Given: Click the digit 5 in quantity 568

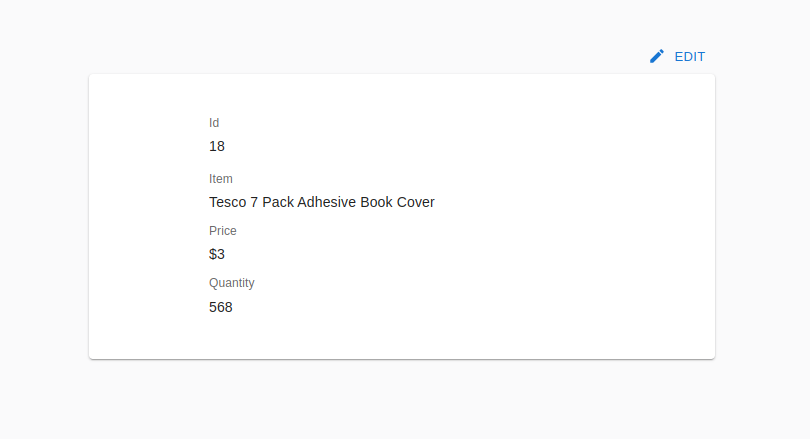Looking at the screenshot, I should click(x=213, y=307).
